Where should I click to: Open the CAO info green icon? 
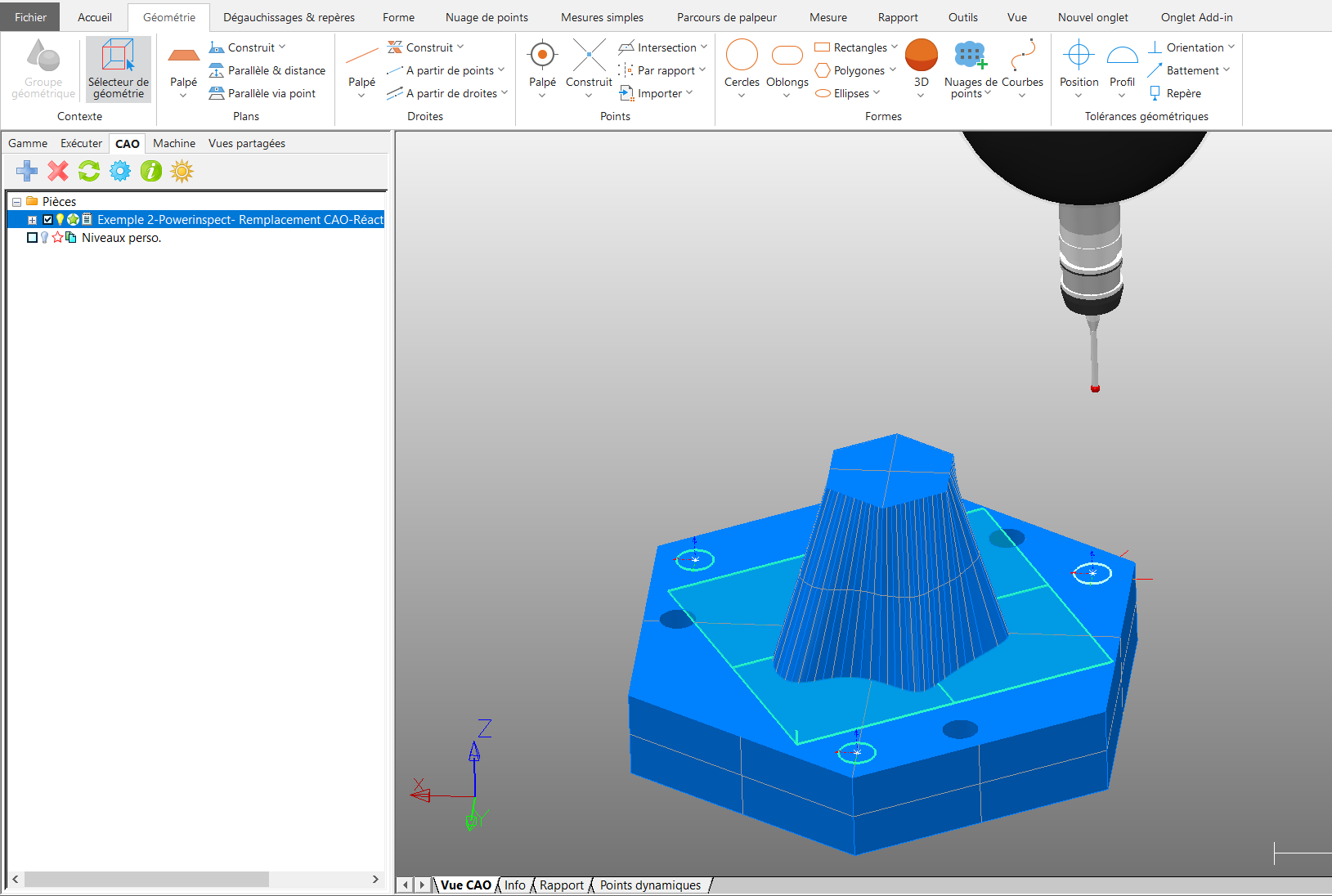click(151, 171)
